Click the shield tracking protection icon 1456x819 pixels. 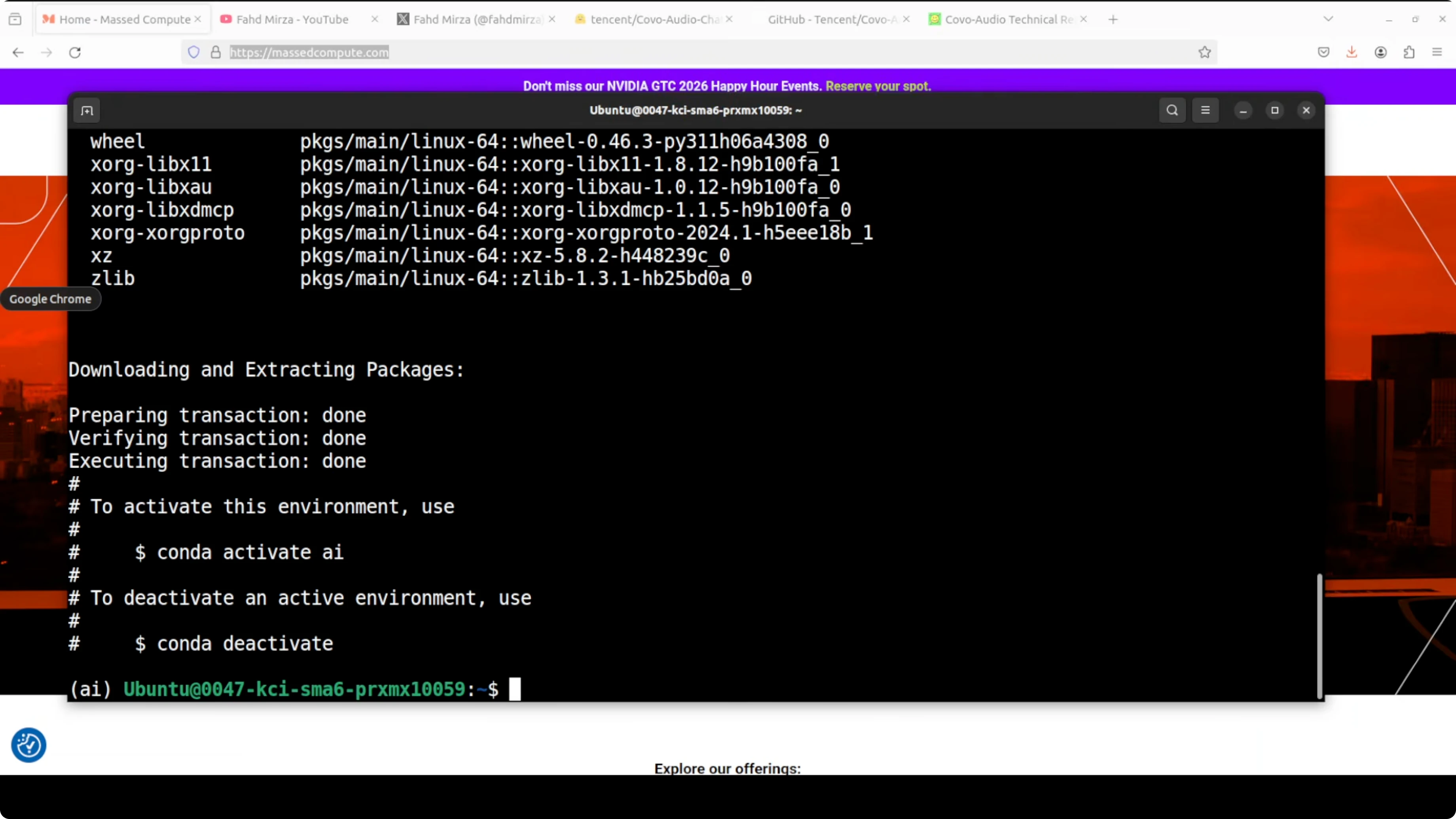[x=194, y=53]
